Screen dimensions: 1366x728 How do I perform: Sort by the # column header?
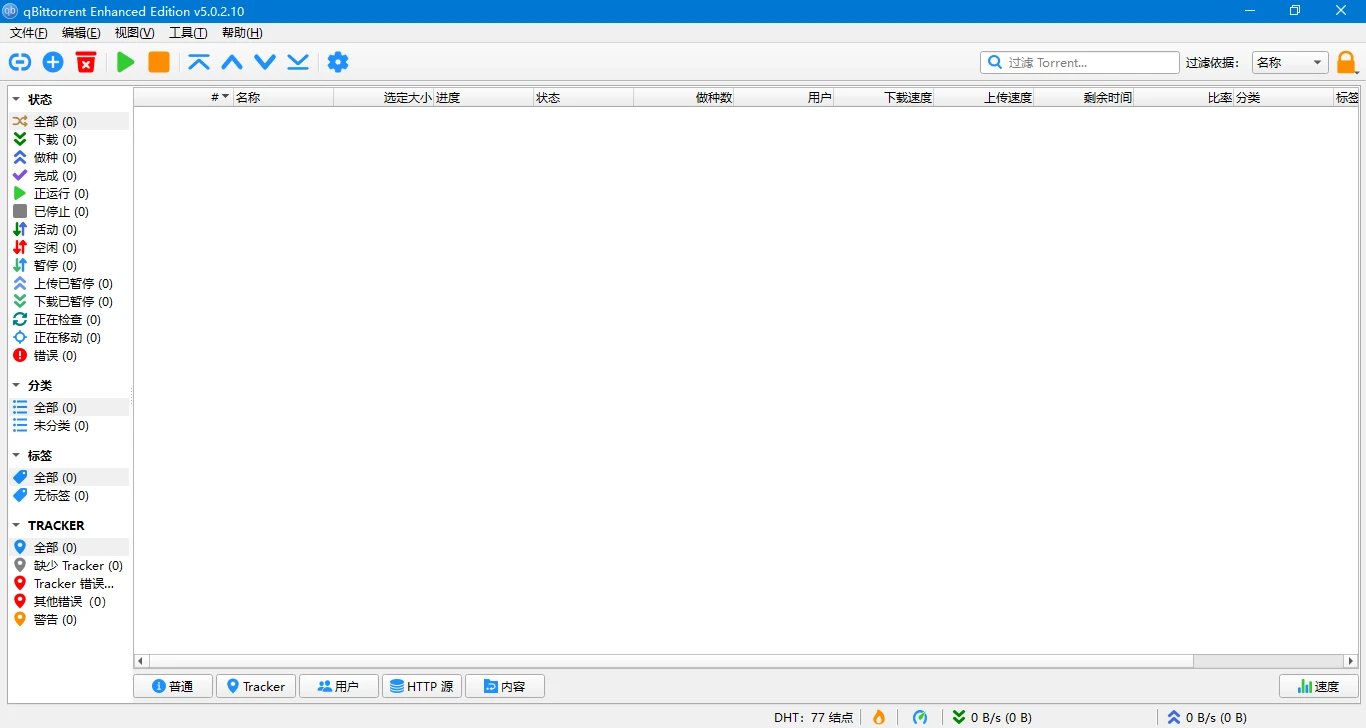184,97
